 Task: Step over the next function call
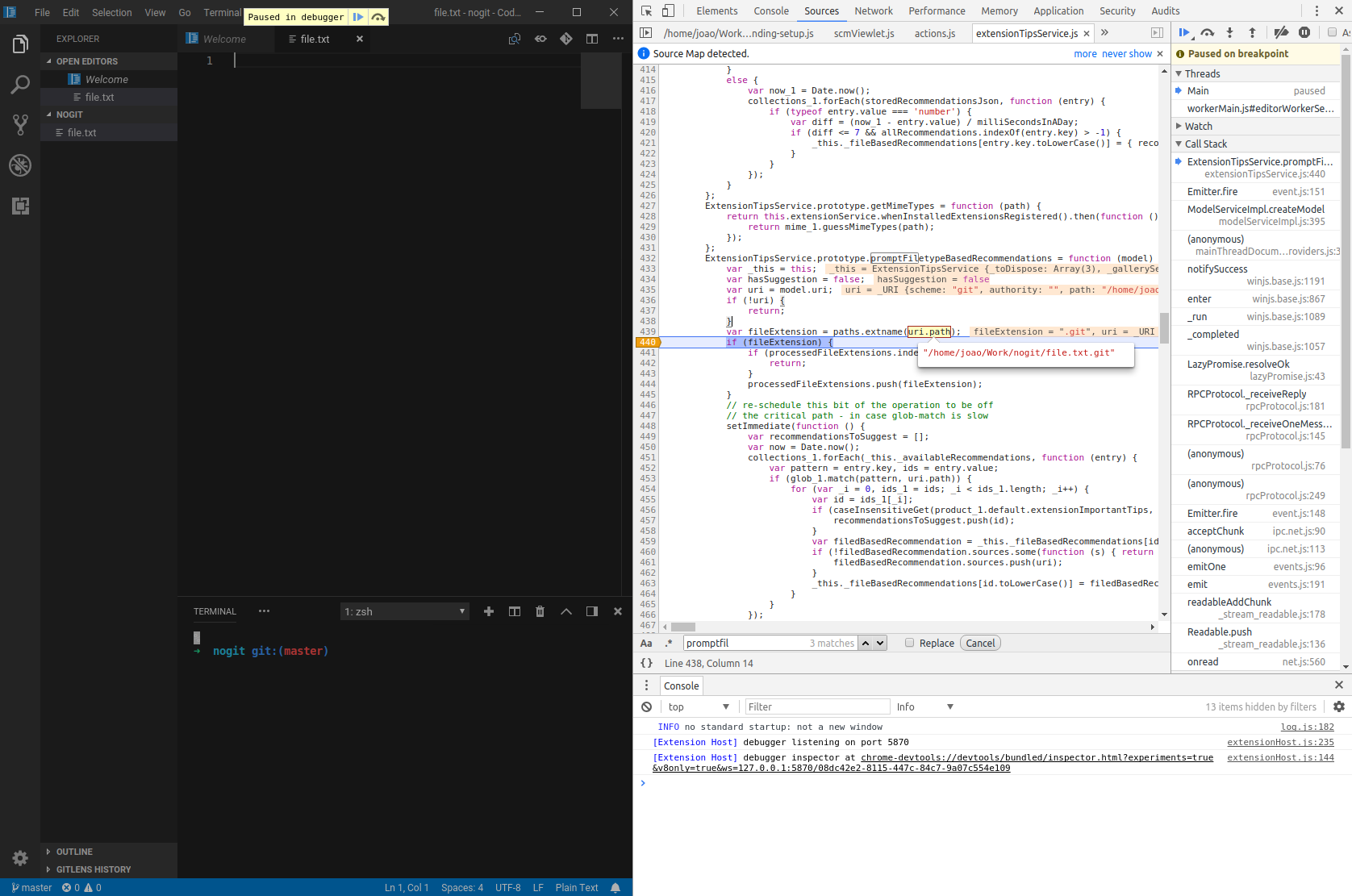pyautogui.click(x=1207, y=32)
